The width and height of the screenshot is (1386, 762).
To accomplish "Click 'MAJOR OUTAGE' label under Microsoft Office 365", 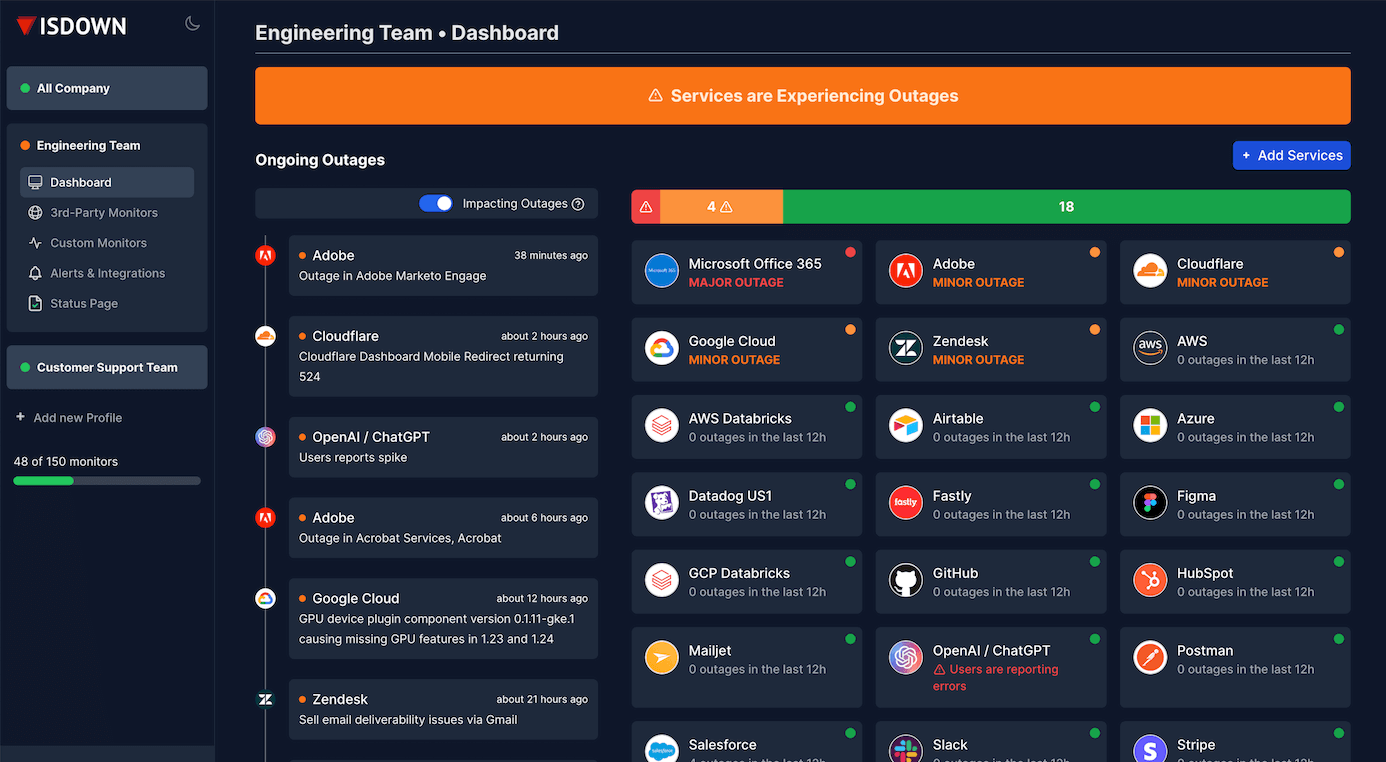I will pos(736,283).
